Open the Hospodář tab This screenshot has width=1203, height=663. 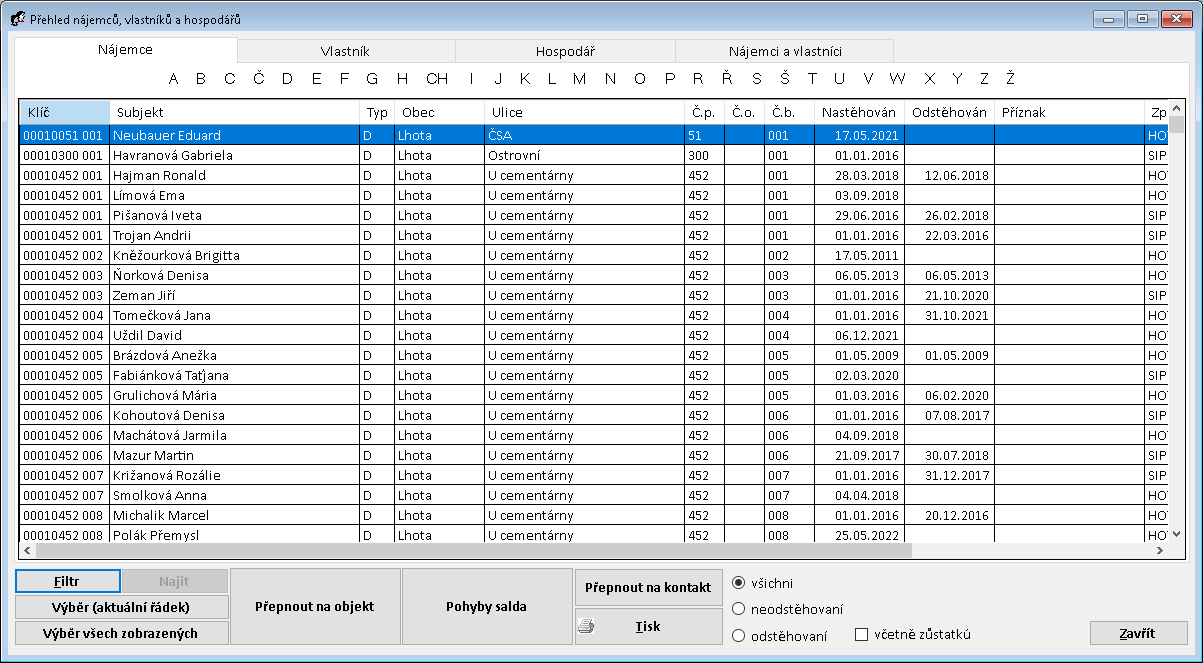pos(565,51)
